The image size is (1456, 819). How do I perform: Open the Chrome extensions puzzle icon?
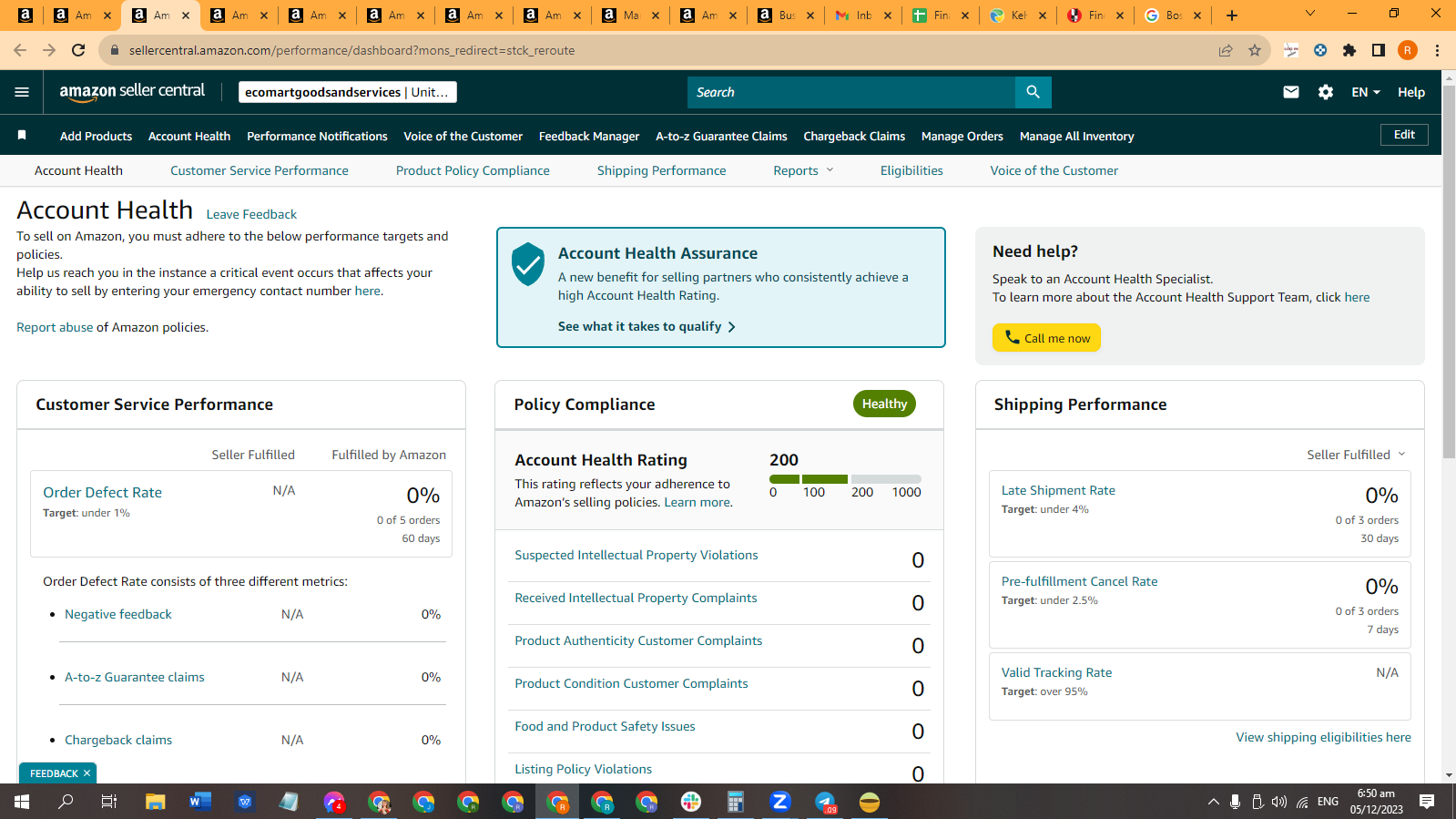pyautogui.click(x=1349, y=50)
